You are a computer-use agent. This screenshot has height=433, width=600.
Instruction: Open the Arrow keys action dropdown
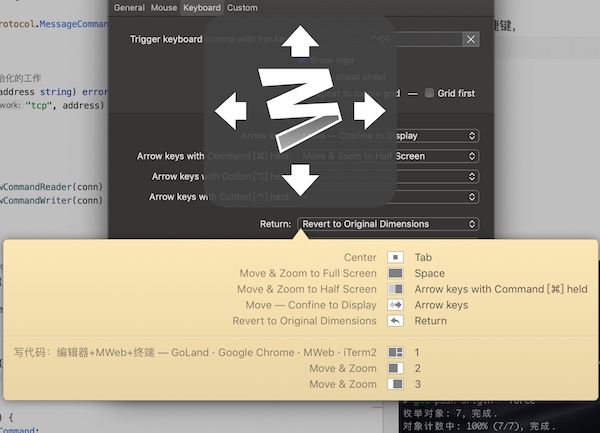coord(388,136)
